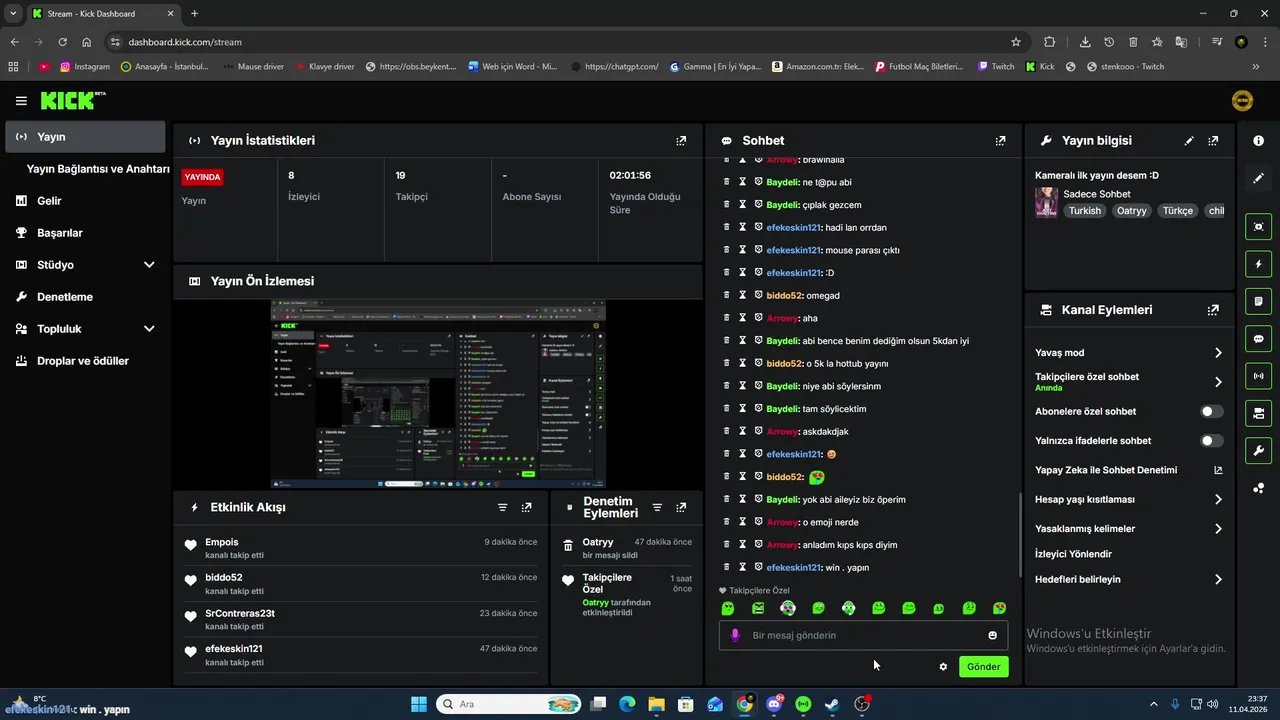Open the profile avatar menu
Image resolution: width=1280 pixels, height=720 pixels.
[1242, 100]
